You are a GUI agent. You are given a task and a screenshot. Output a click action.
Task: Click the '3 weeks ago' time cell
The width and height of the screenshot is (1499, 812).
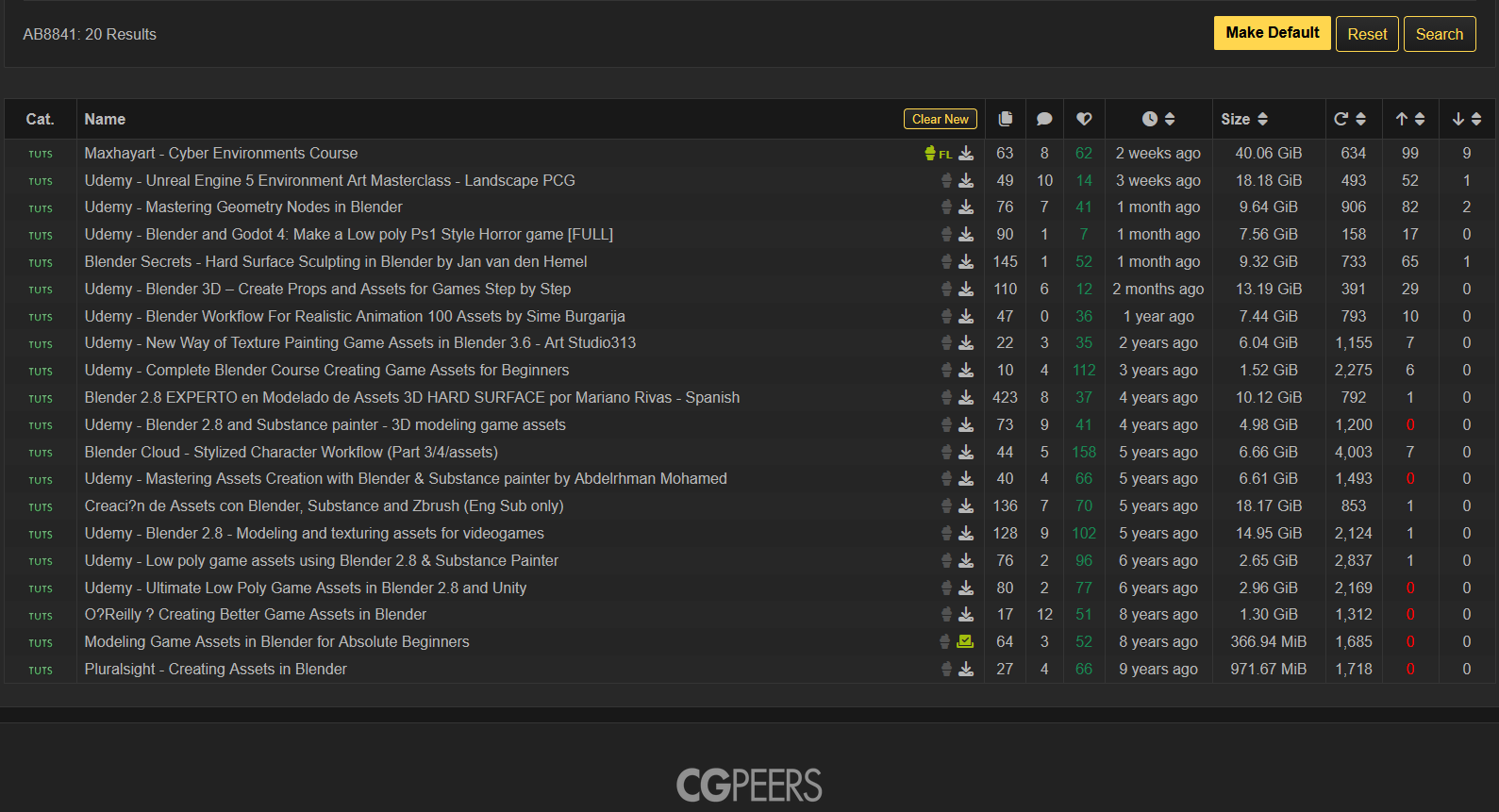[x=1158, y=180]
